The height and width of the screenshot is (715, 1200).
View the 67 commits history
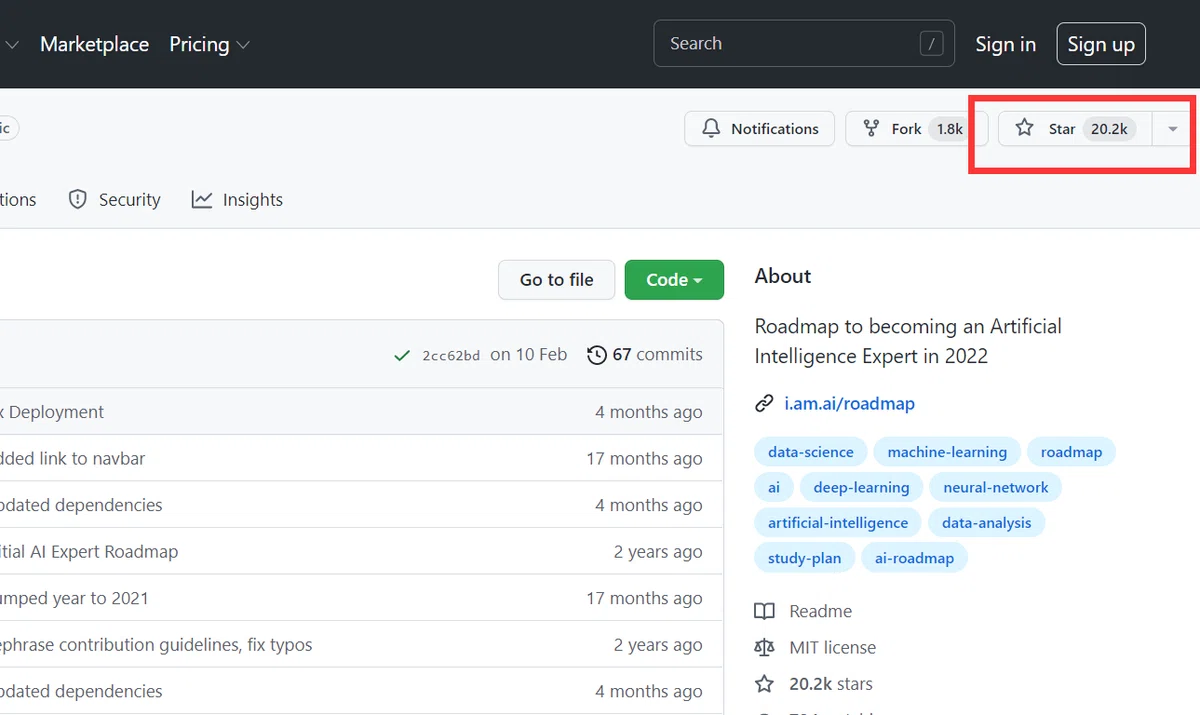tap(645, 355)
